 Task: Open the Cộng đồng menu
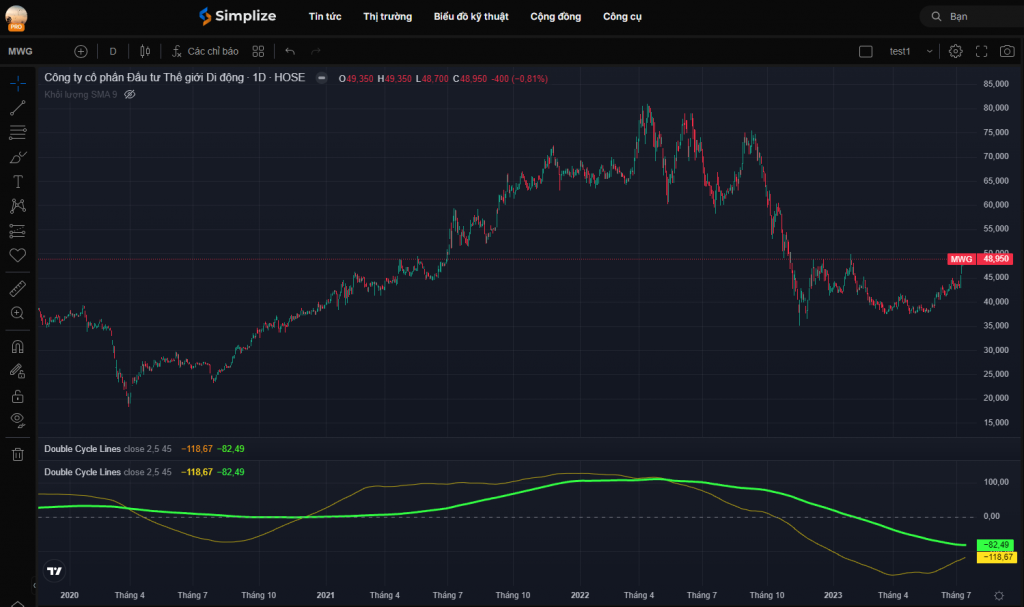click(555, 16)
